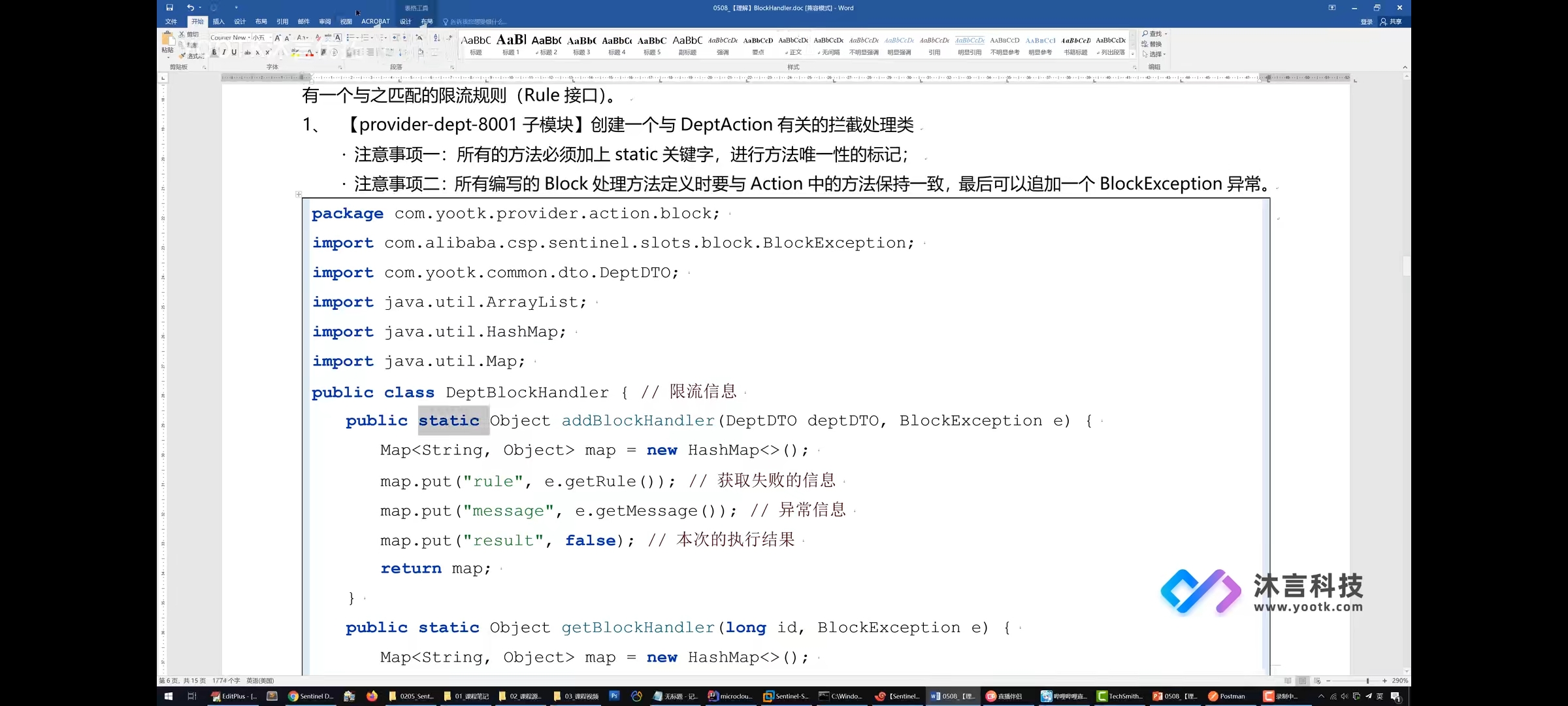The width and height of the screenshot is (1568, 706).
Task: Click the 剪切 (Cut) scissors icon
Action: pos(182,34)
